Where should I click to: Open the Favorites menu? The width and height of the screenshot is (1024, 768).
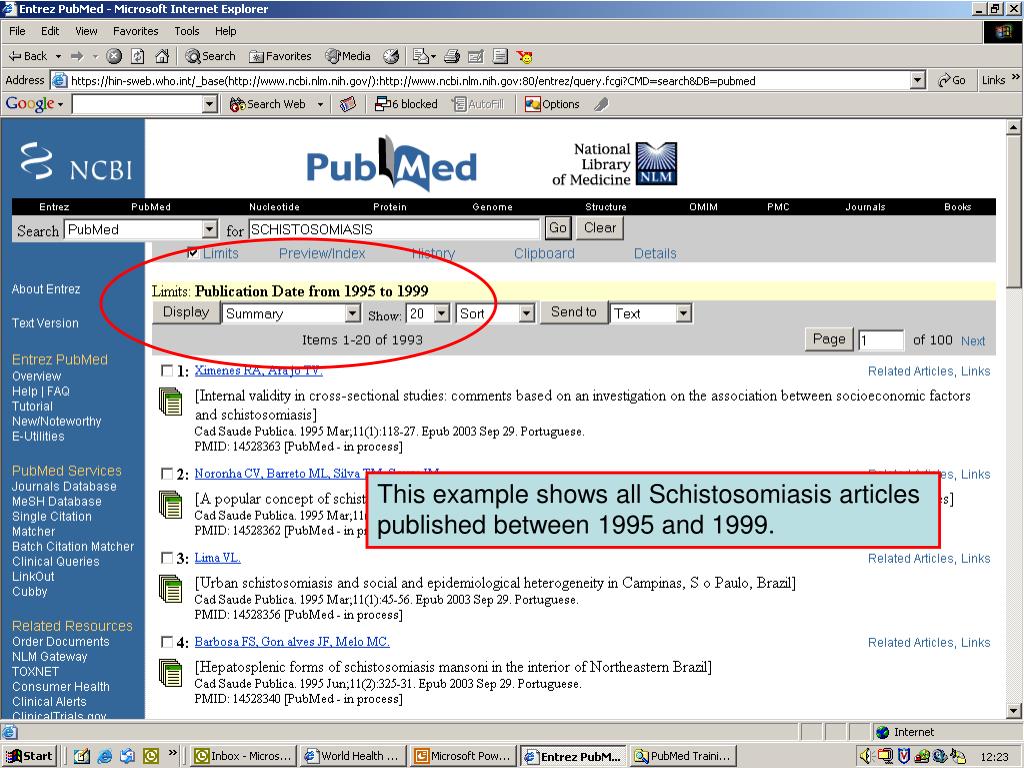[x=135, y=31]
